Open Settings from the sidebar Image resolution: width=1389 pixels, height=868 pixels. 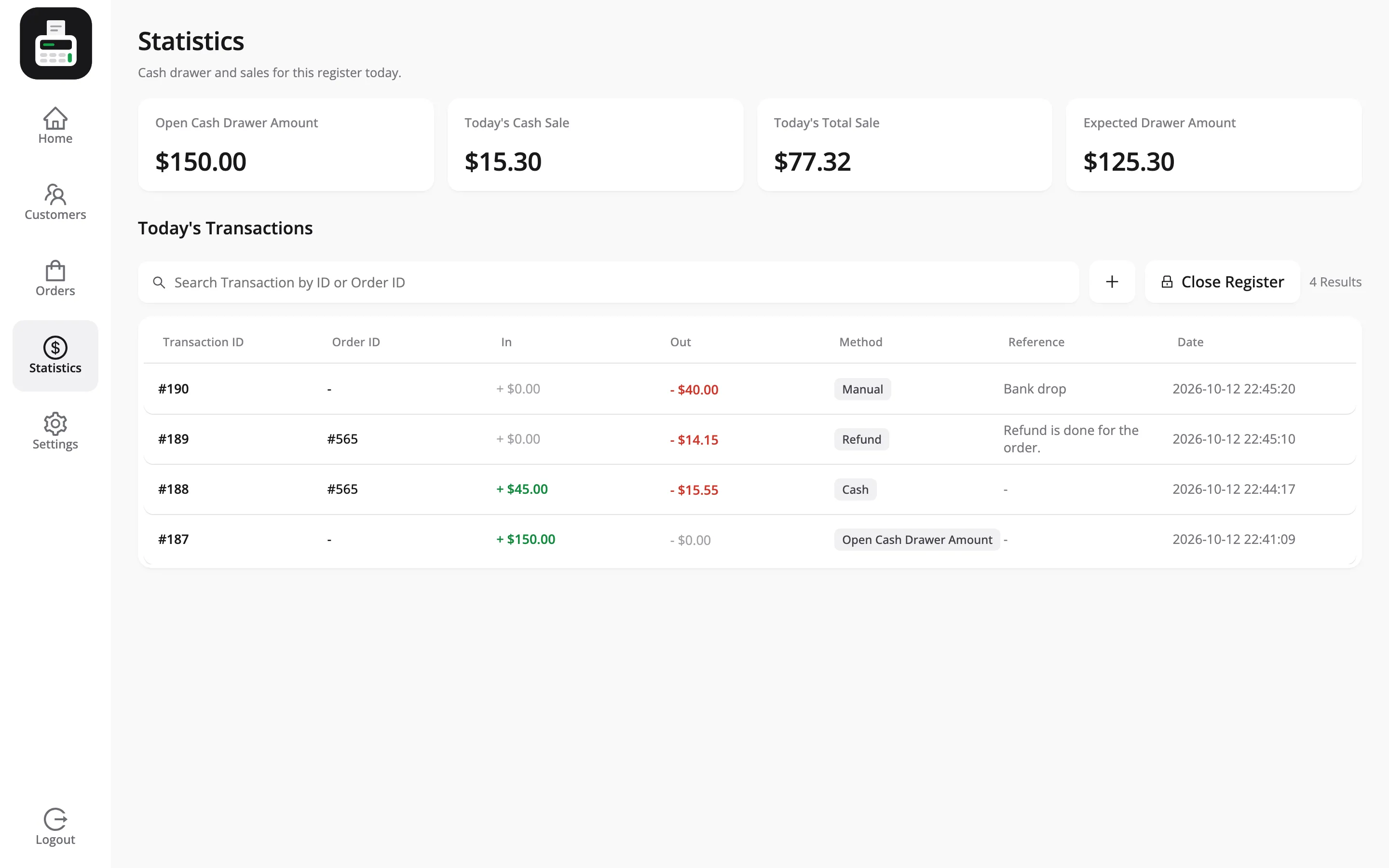(55, 431)
